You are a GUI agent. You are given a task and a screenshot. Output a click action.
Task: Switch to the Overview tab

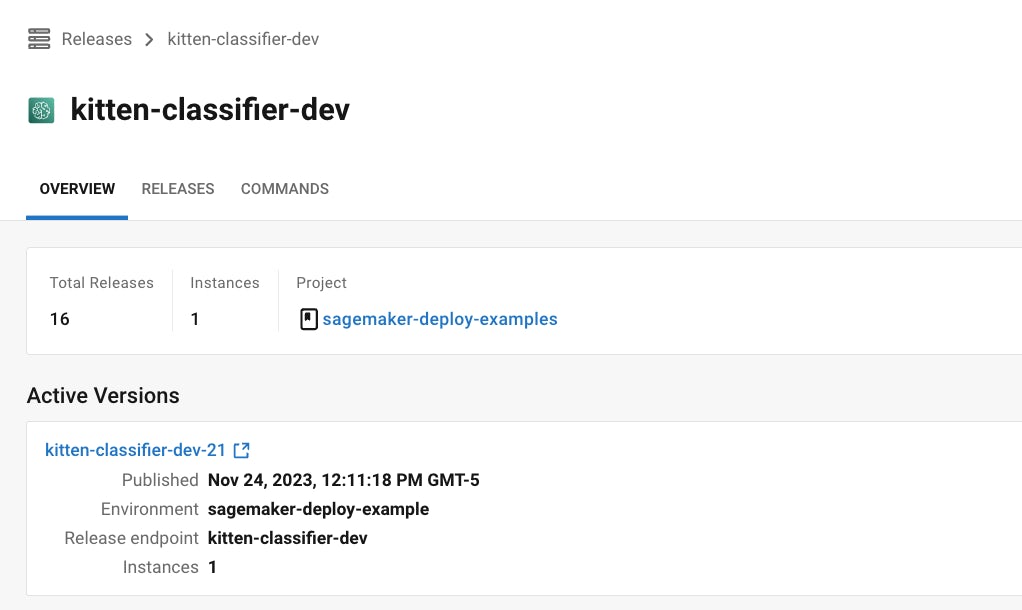click(77, 189)
